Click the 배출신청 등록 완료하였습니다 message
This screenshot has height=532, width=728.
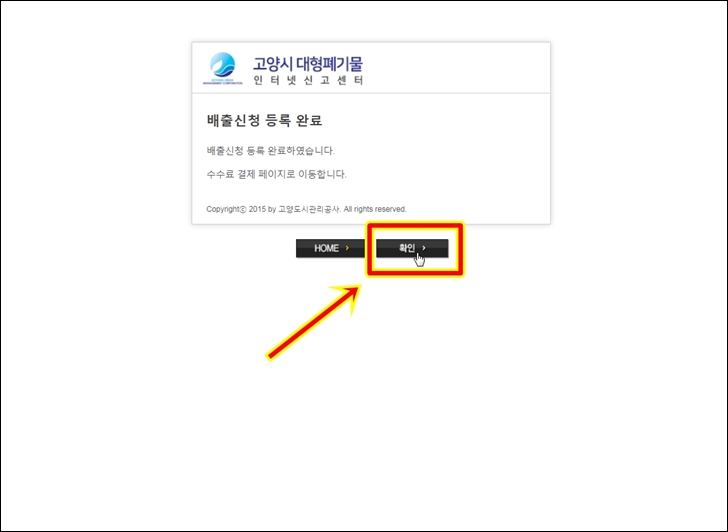[271, 151]
